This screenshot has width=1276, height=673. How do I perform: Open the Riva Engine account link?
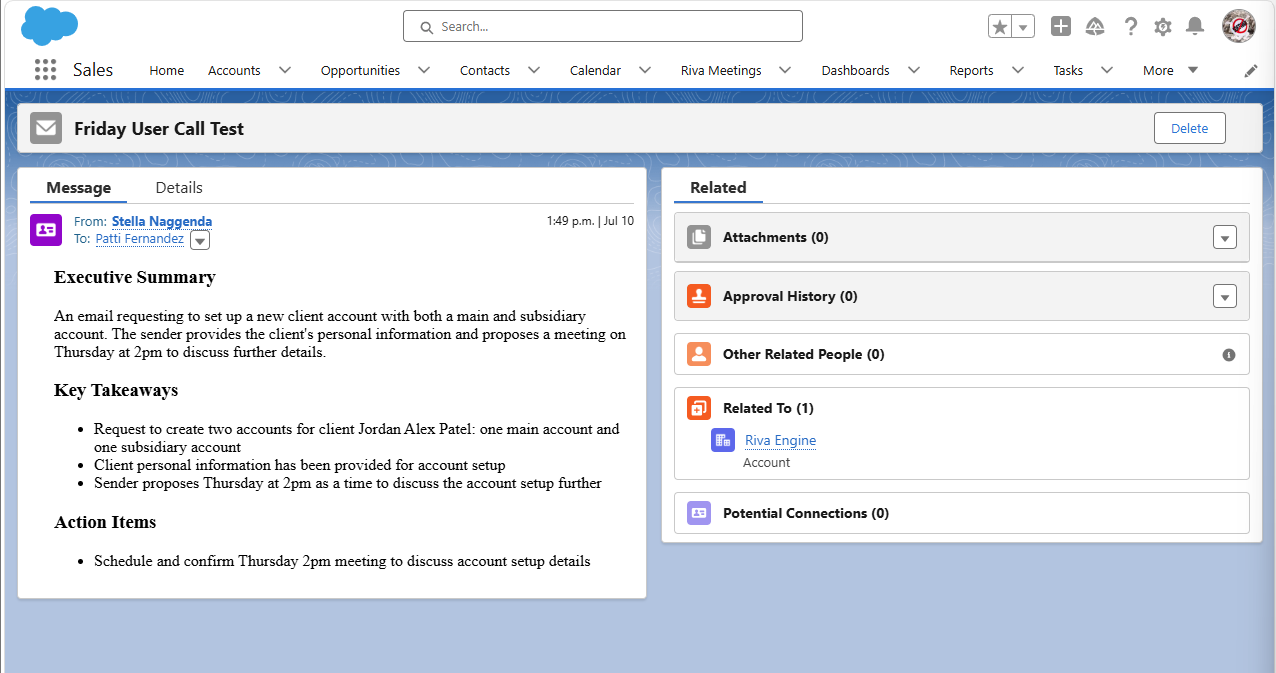[x=781, y=440]
